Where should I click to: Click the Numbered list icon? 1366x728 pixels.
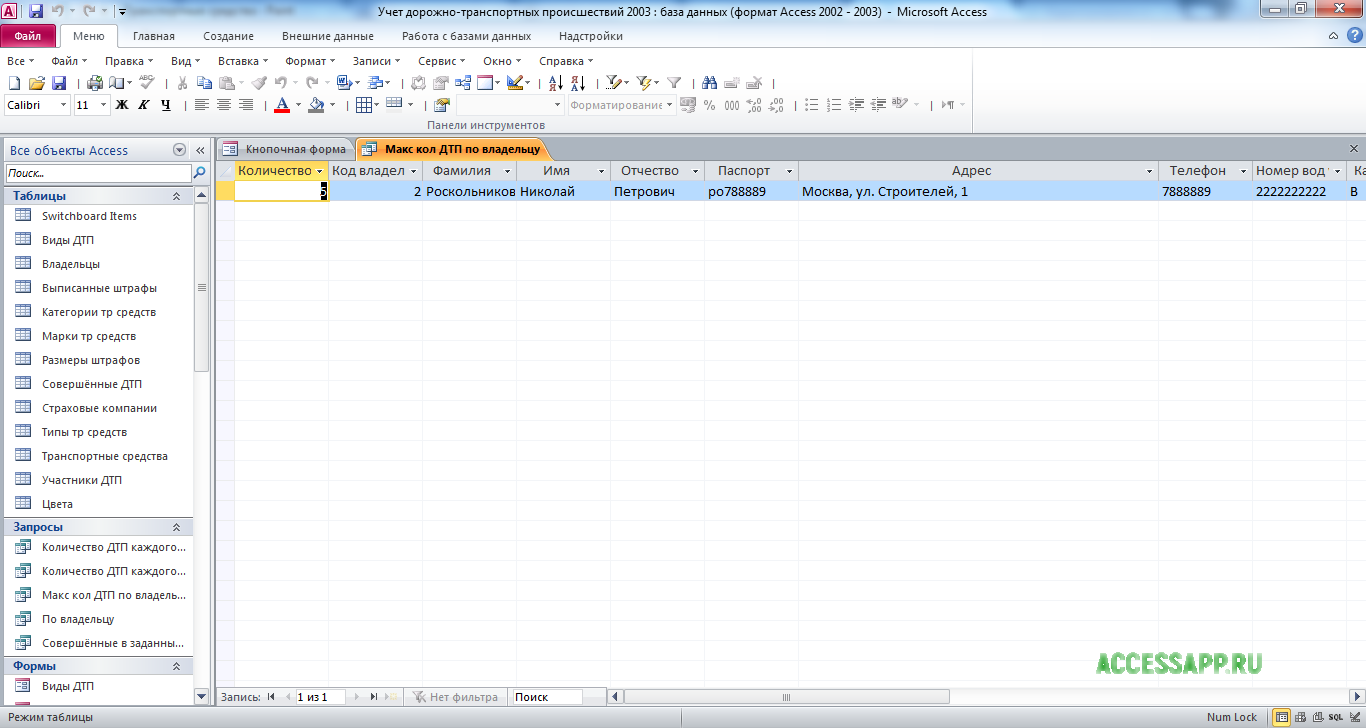[833, 105]
